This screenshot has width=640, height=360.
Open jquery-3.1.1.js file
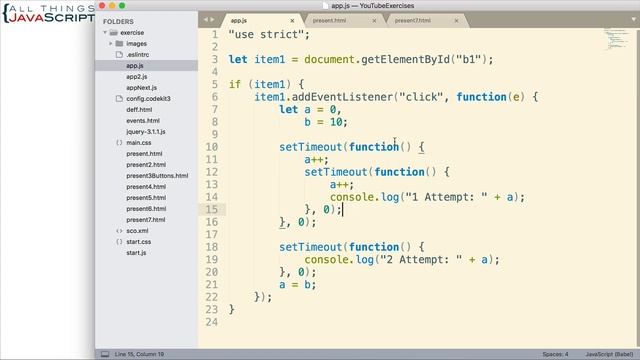[x=146, y=131]
